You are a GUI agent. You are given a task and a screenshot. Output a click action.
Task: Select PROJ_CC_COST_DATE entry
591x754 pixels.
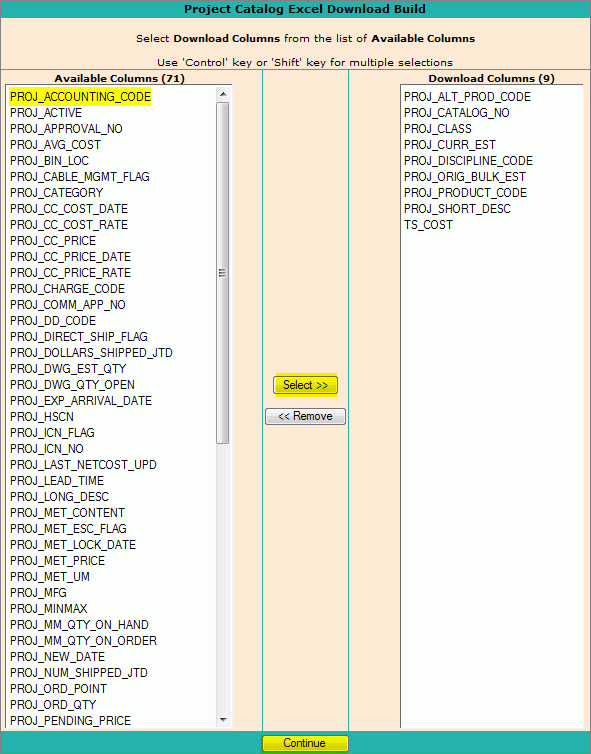coord(69,209)
